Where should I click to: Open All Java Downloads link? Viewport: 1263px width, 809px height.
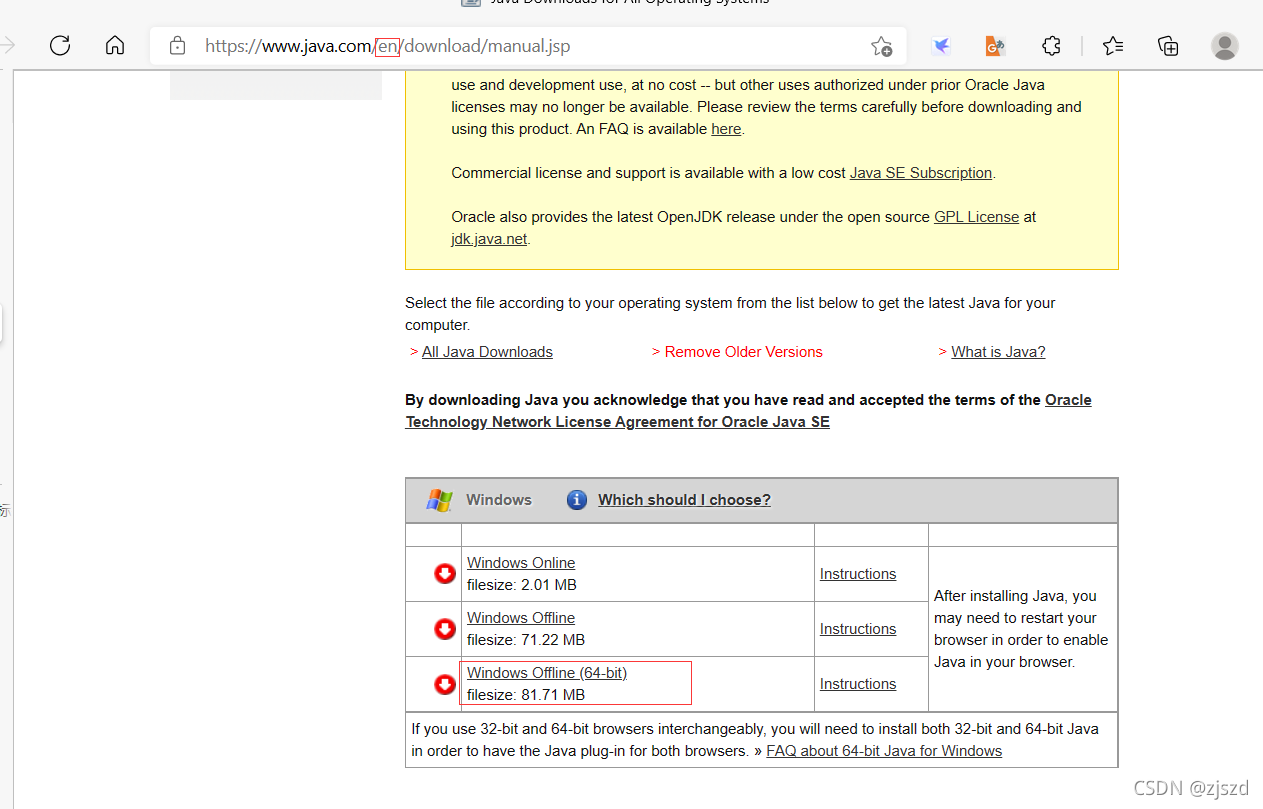(x=487, y=352)
